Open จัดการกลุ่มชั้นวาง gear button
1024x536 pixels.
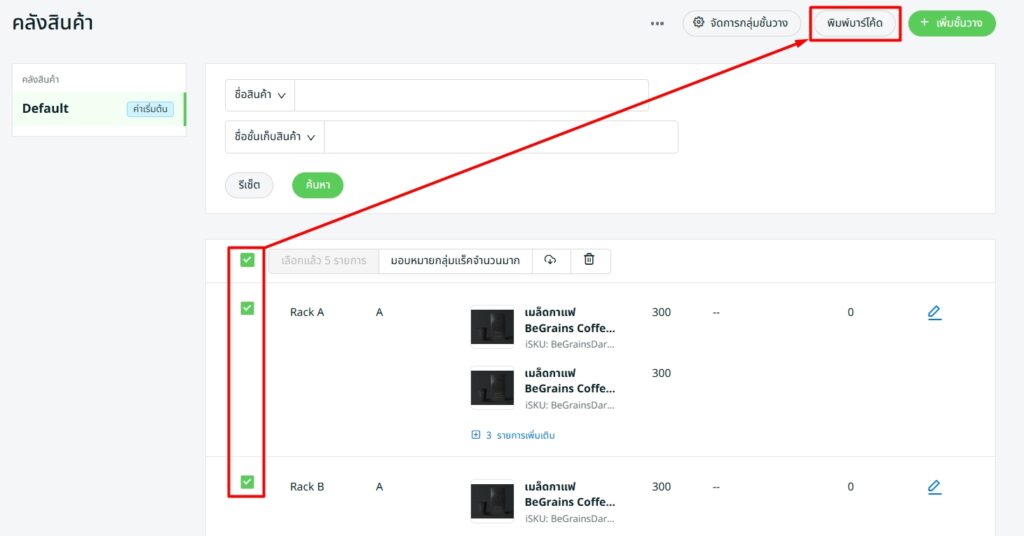click(741, 23)
